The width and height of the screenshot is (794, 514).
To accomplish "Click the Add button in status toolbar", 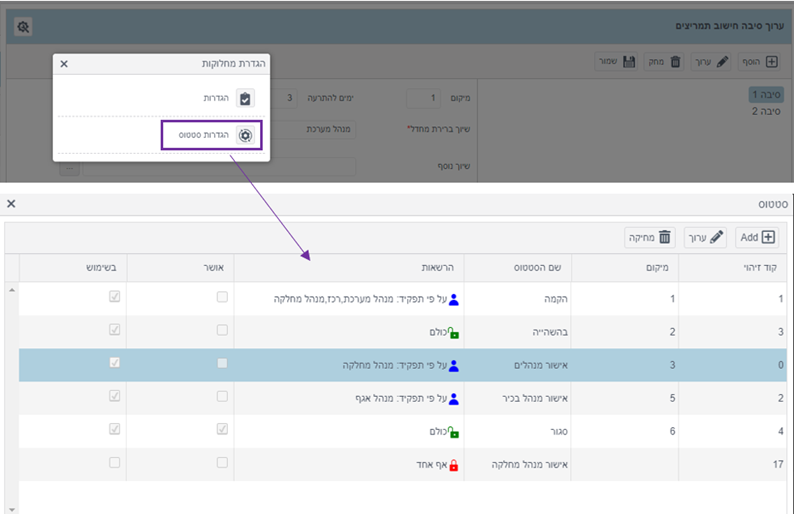I will tap(757, 238).
